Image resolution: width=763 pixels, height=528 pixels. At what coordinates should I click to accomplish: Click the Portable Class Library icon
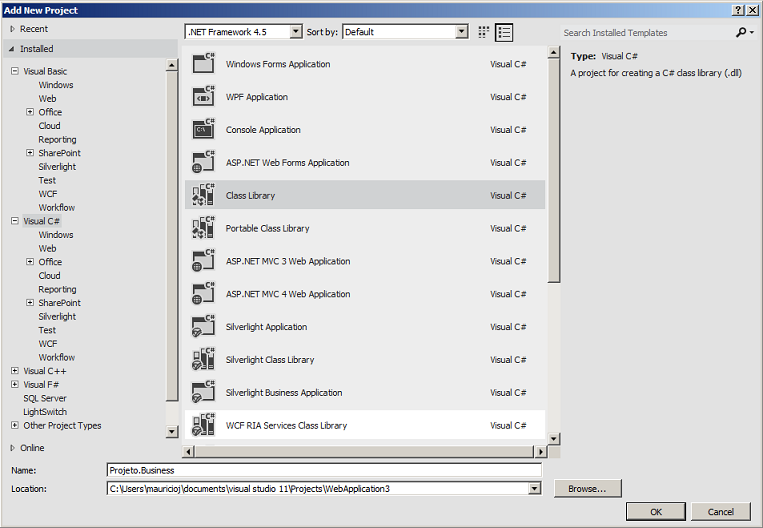point(203,228)
